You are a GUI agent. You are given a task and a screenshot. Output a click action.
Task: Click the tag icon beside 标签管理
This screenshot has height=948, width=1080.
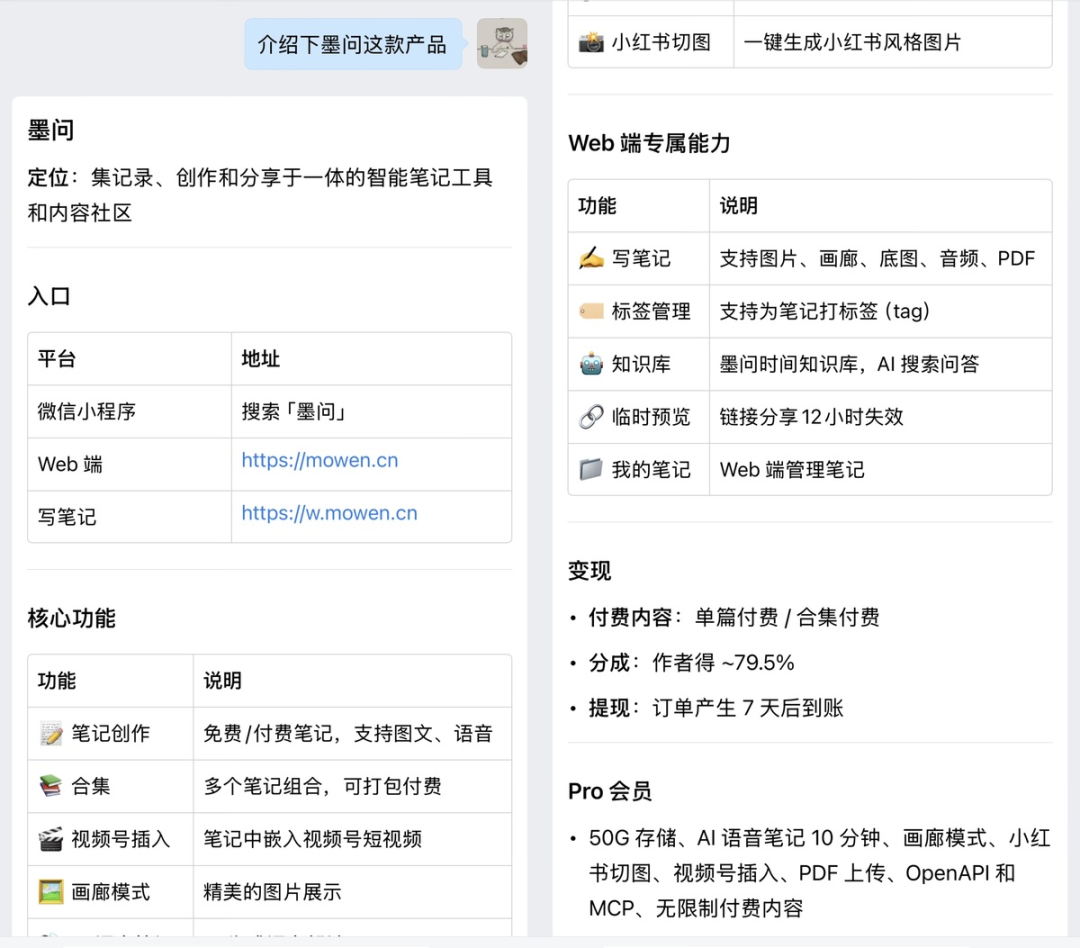tap(591, 311)
